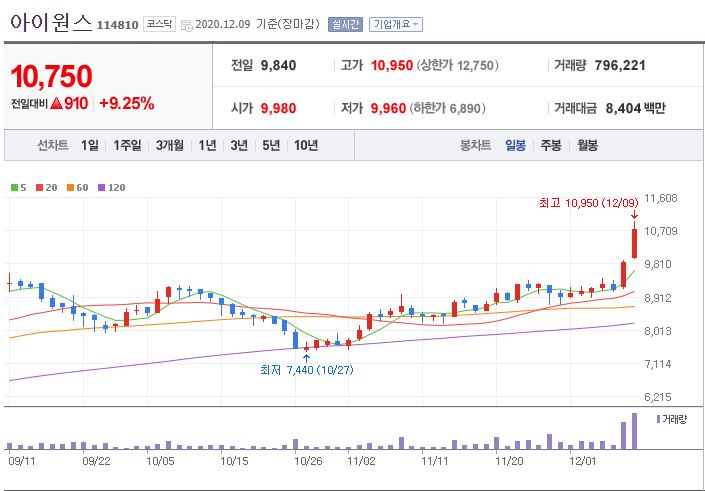Image resolution: width=705 pixels, height=491 pixels.
Task: Click the 전일 value 9,840
Action: pos(278,66)
